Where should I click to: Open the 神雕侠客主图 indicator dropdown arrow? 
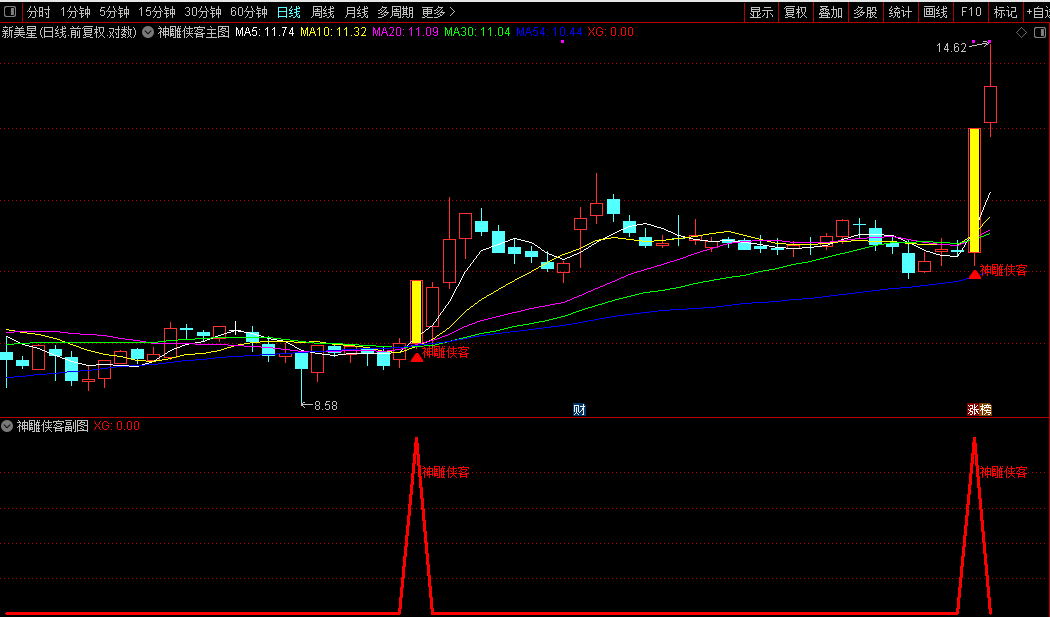point(147,32)
